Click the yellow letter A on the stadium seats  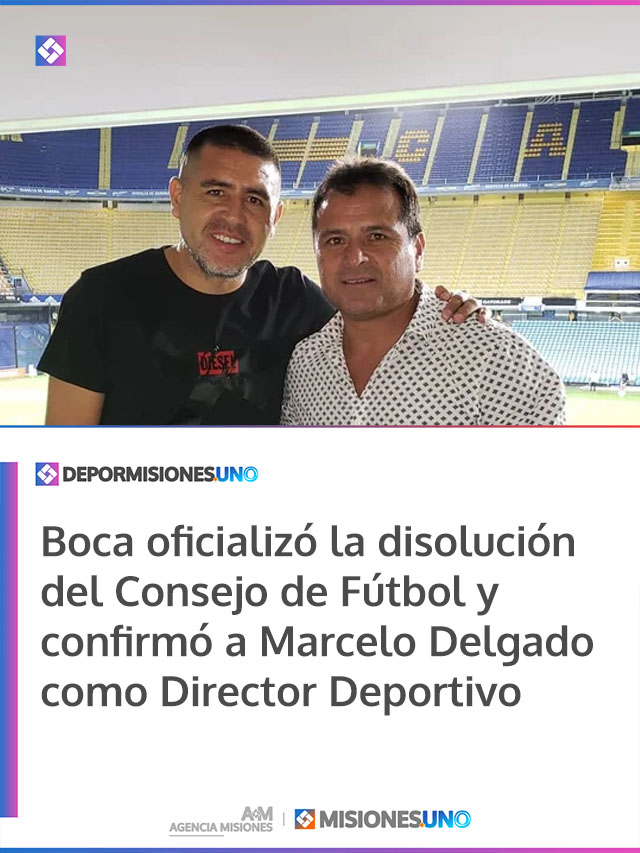tap(546, 139)
